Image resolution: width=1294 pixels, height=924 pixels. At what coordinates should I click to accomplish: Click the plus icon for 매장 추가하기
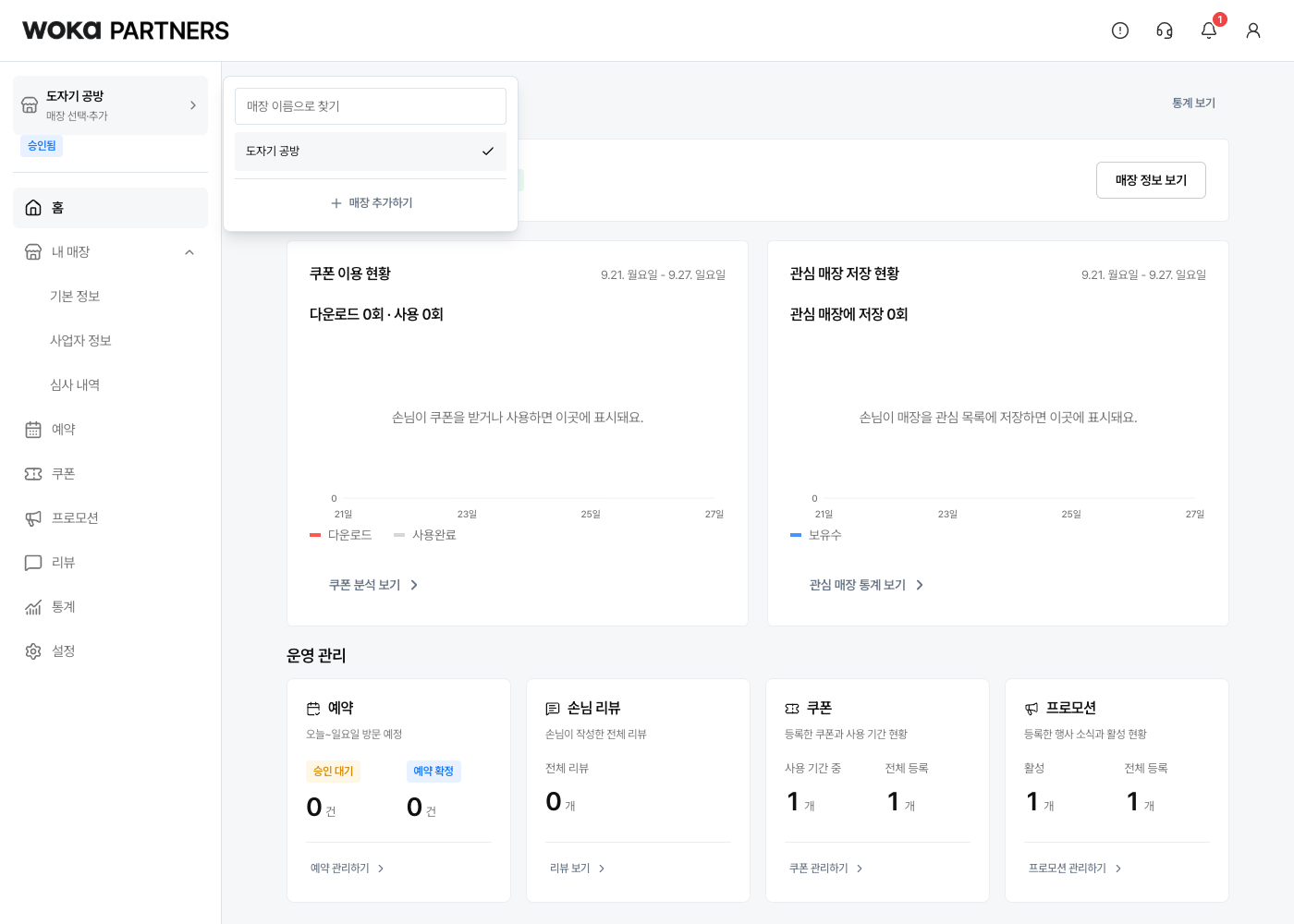(336, 203)
